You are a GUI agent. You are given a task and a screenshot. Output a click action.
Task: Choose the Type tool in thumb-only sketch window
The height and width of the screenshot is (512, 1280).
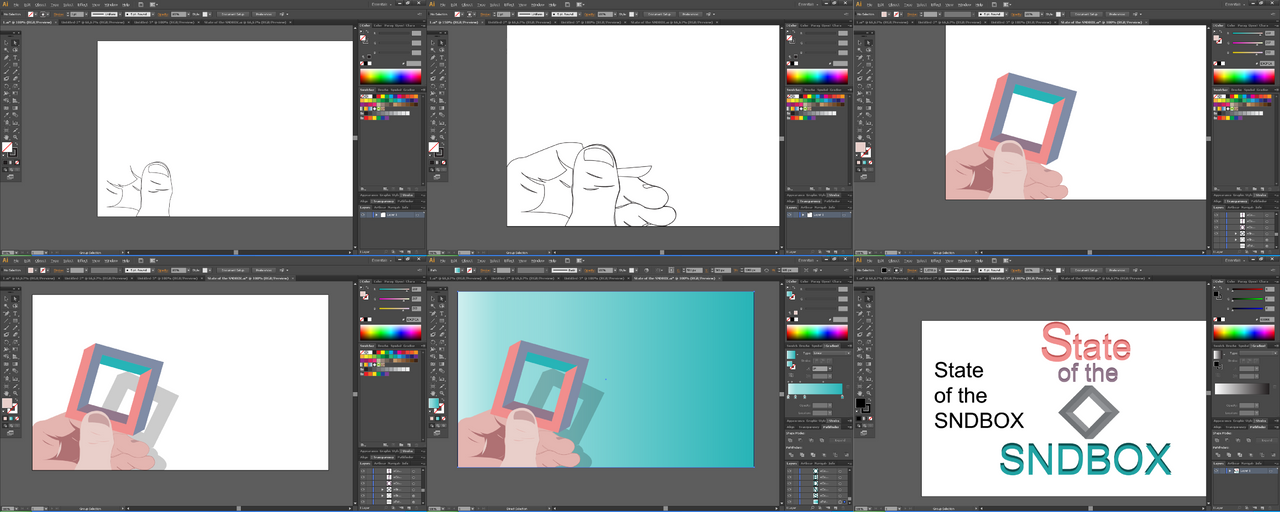coord(15,57)
